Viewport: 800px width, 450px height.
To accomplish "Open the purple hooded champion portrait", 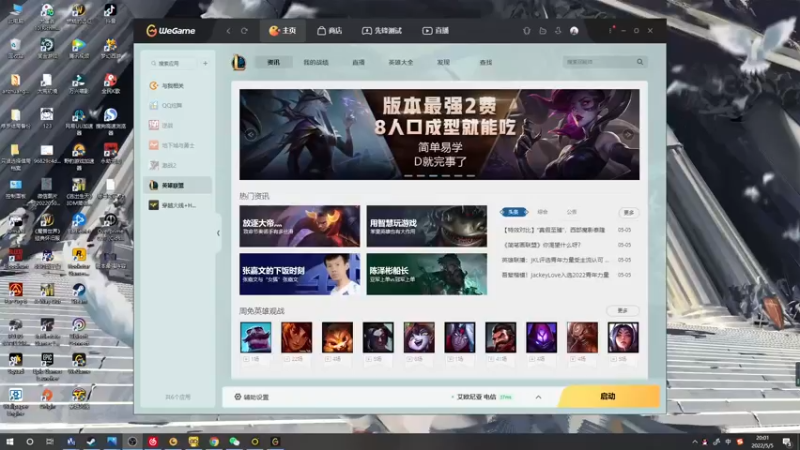I will pyautogui.click(x=541, y=337).
